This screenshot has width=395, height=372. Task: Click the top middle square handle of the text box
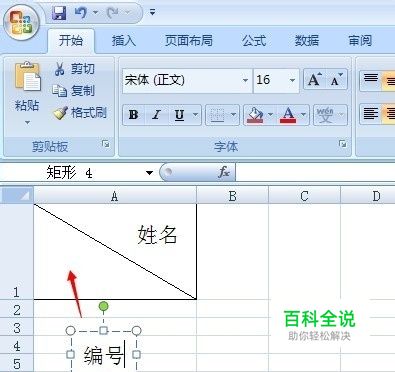click(104, 330)
